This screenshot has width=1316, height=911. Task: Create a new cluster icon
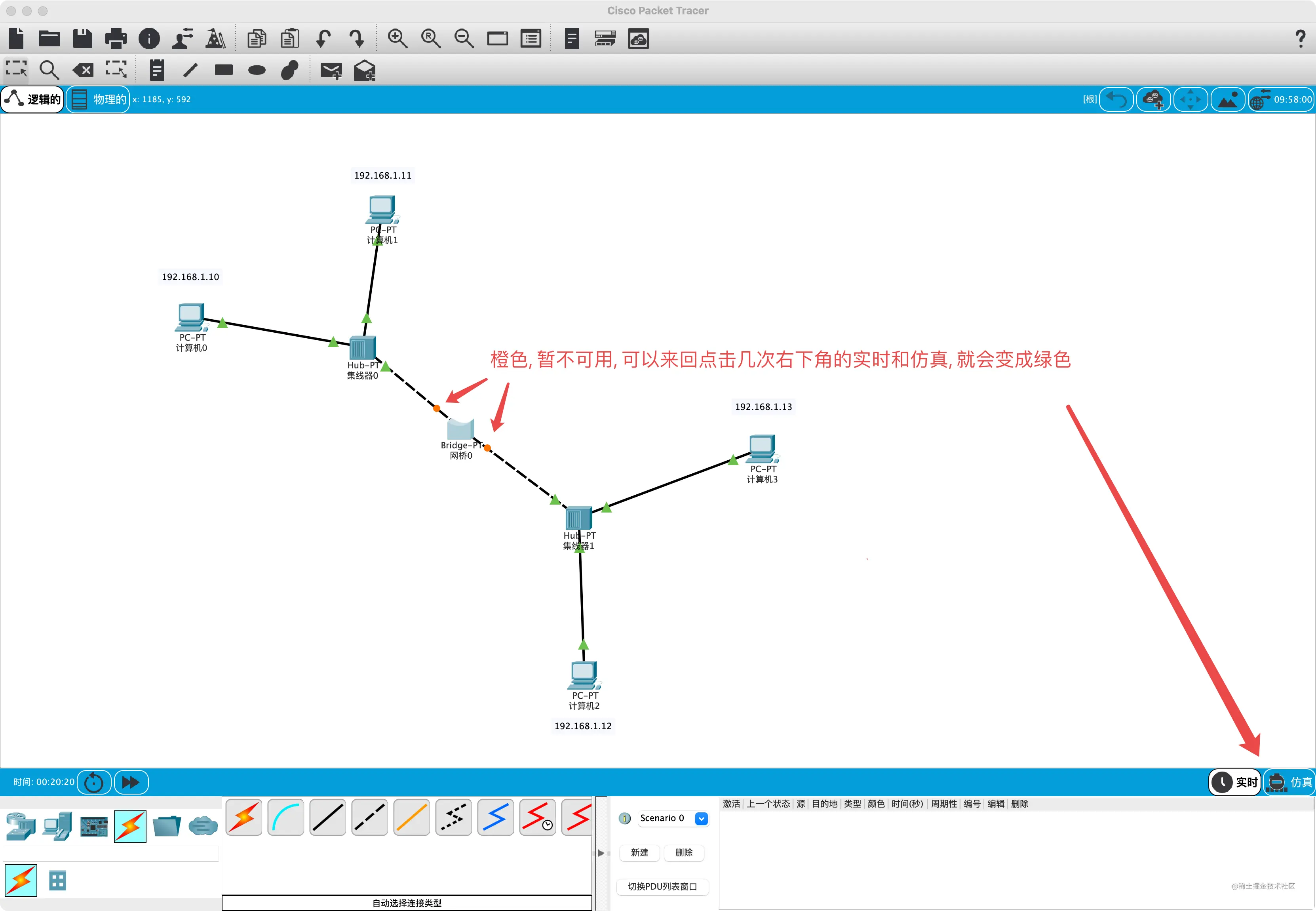1153,99
